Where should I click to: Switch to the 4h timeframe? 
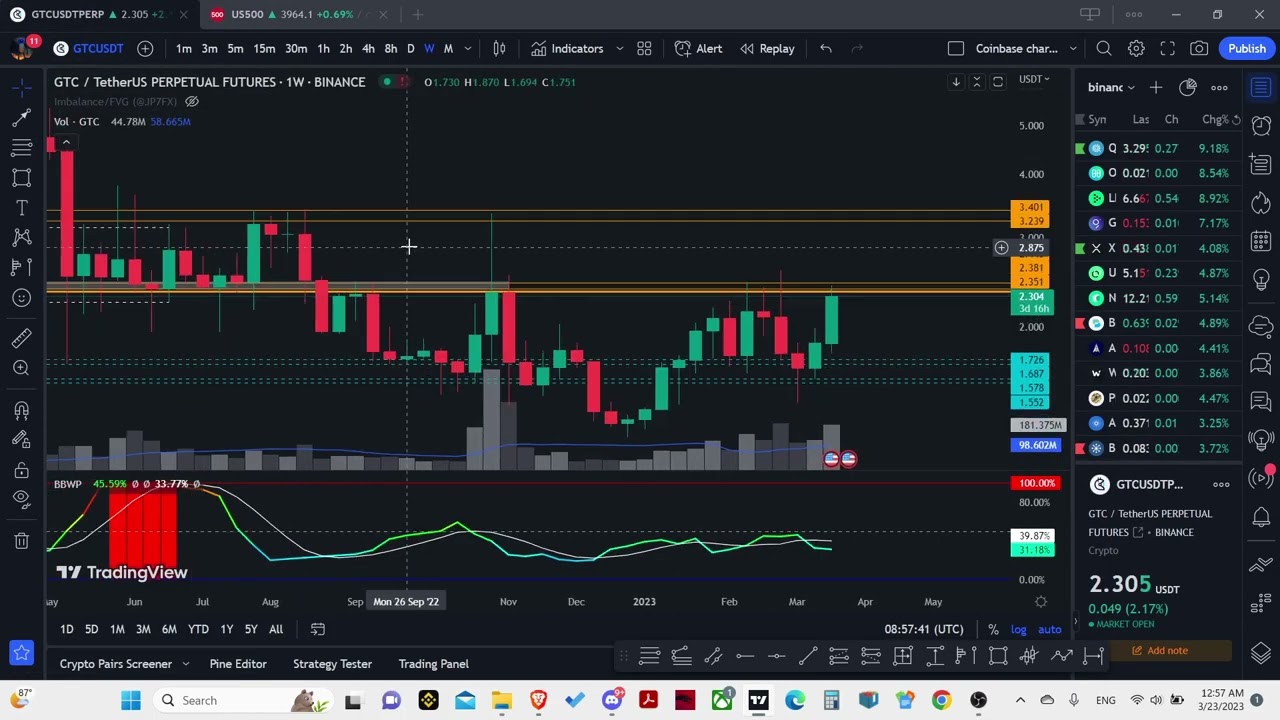pyautogui.click(x=368, y=48)
